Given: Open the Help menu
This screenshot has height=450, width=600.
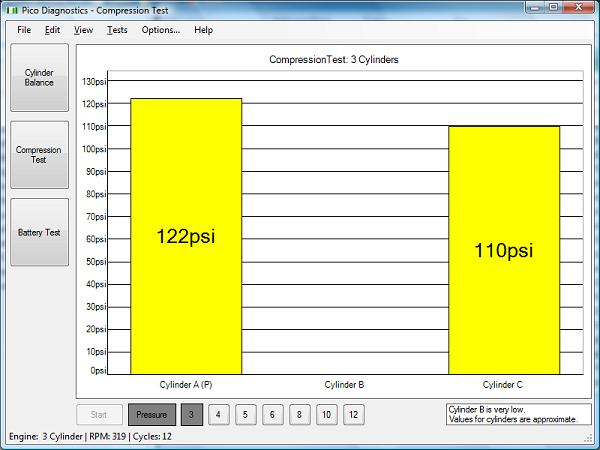Looking at the screenshot, I should [x=203, y=30].
